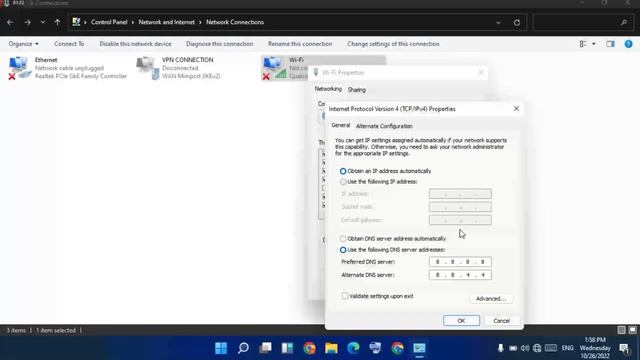Open taskbar Search
Viewport: 640px width, 360px height.
[x=243, y=348]
